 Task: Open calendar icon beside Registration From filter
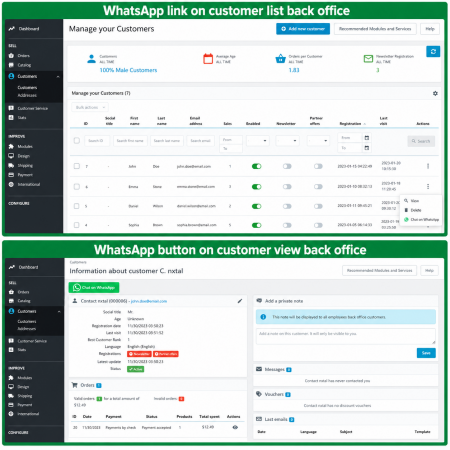pos(367,138)
